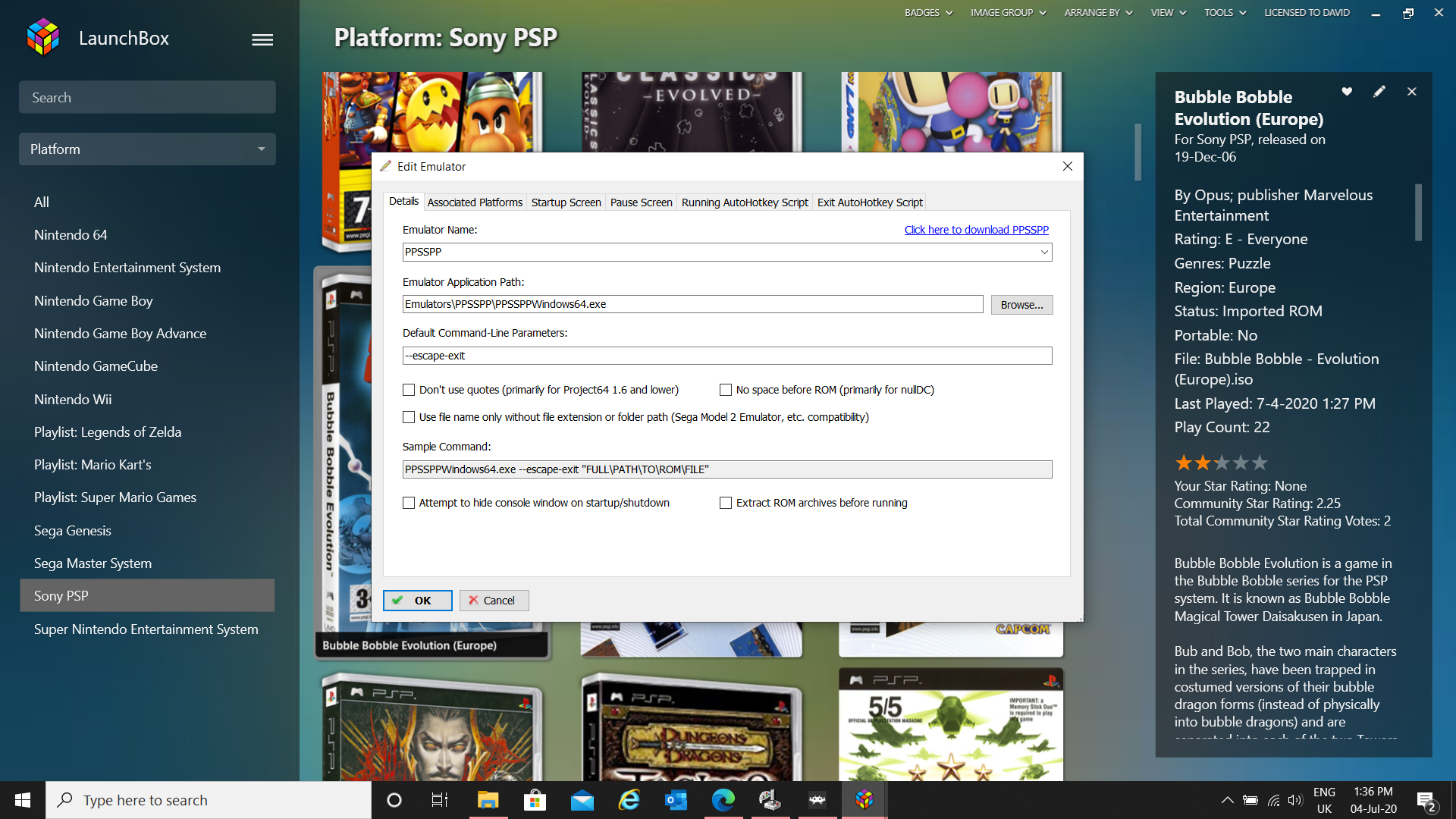The height and width of the screenshot is (819, 1456).
Task: Select Nintendo GameCube platform
Action: coord(147,366)
